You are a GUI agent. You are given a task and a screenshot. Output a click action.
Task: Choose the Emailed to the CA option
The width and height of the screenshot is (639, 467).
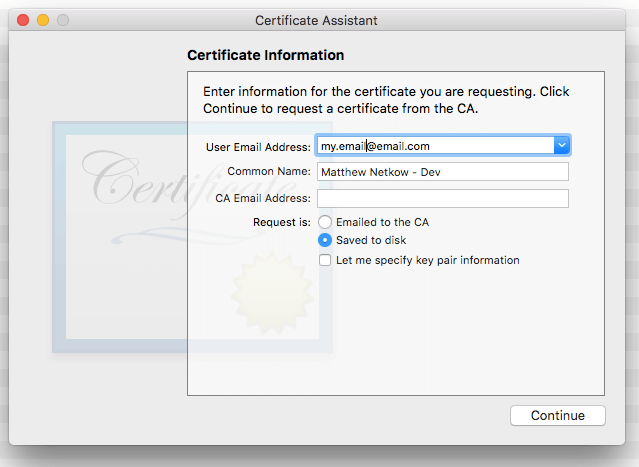pos(325,222)
